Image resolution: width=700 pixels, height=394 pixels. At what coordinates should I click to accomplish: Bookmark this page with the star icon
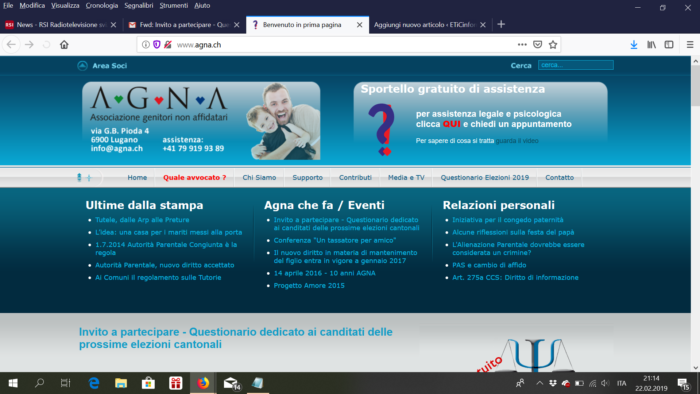[553, 45]
